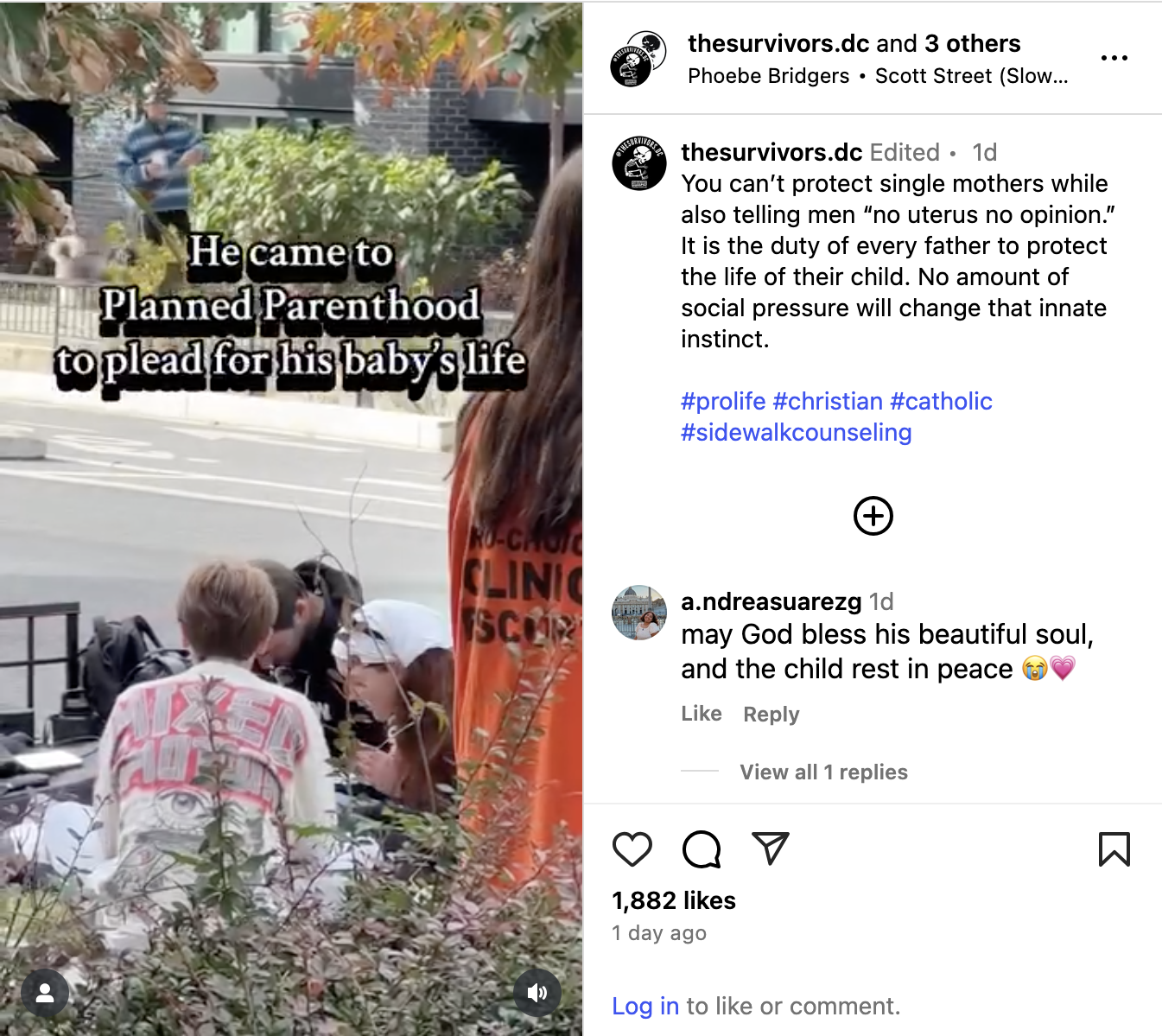Show the '3 others' collaborators list
This screenshot has height=1036, width=1162.
(973, 43)
